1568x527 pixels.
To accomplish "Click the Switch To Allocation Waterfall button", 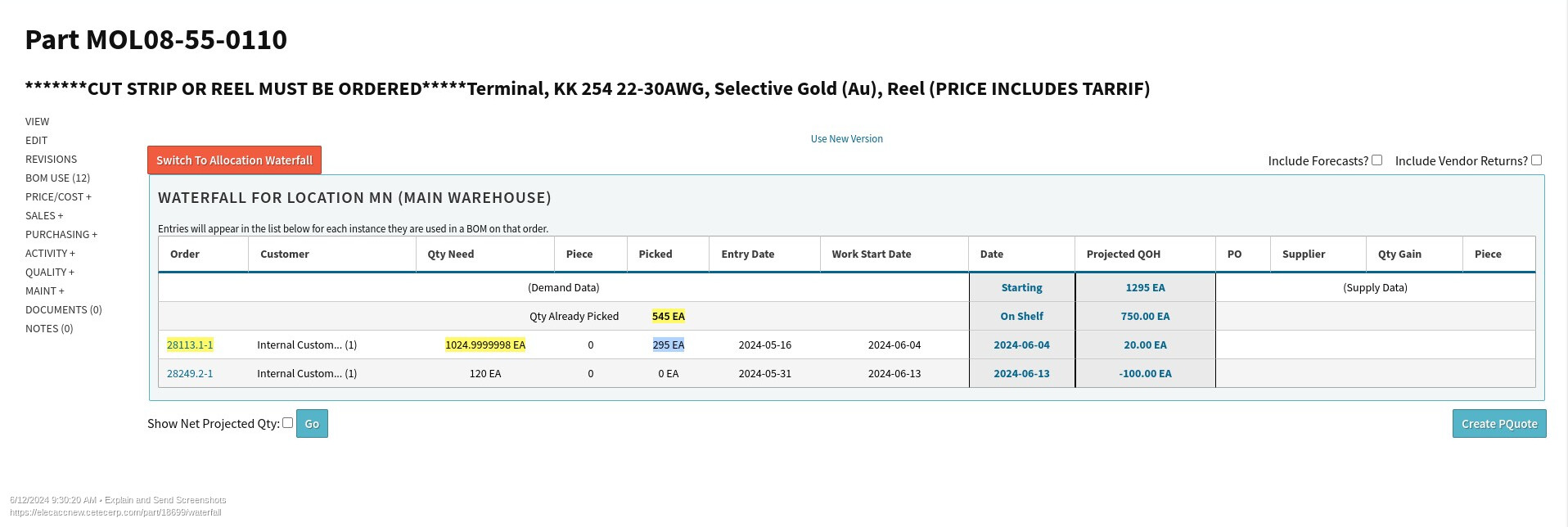I will pyautogui.click(x=234, y=160).
